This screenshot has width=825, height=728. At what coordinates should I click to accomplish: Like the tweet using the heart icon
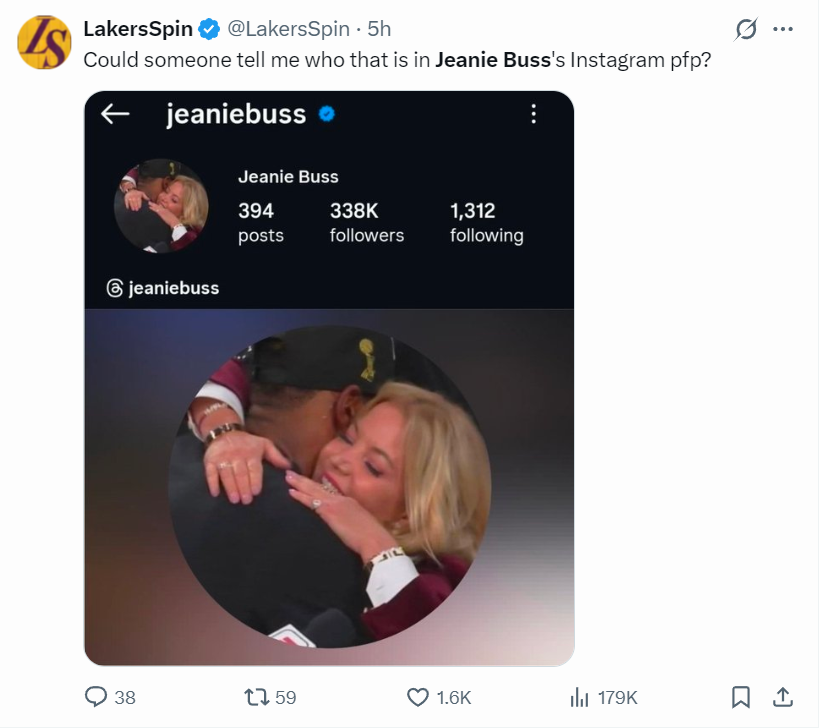pos(418,697)
